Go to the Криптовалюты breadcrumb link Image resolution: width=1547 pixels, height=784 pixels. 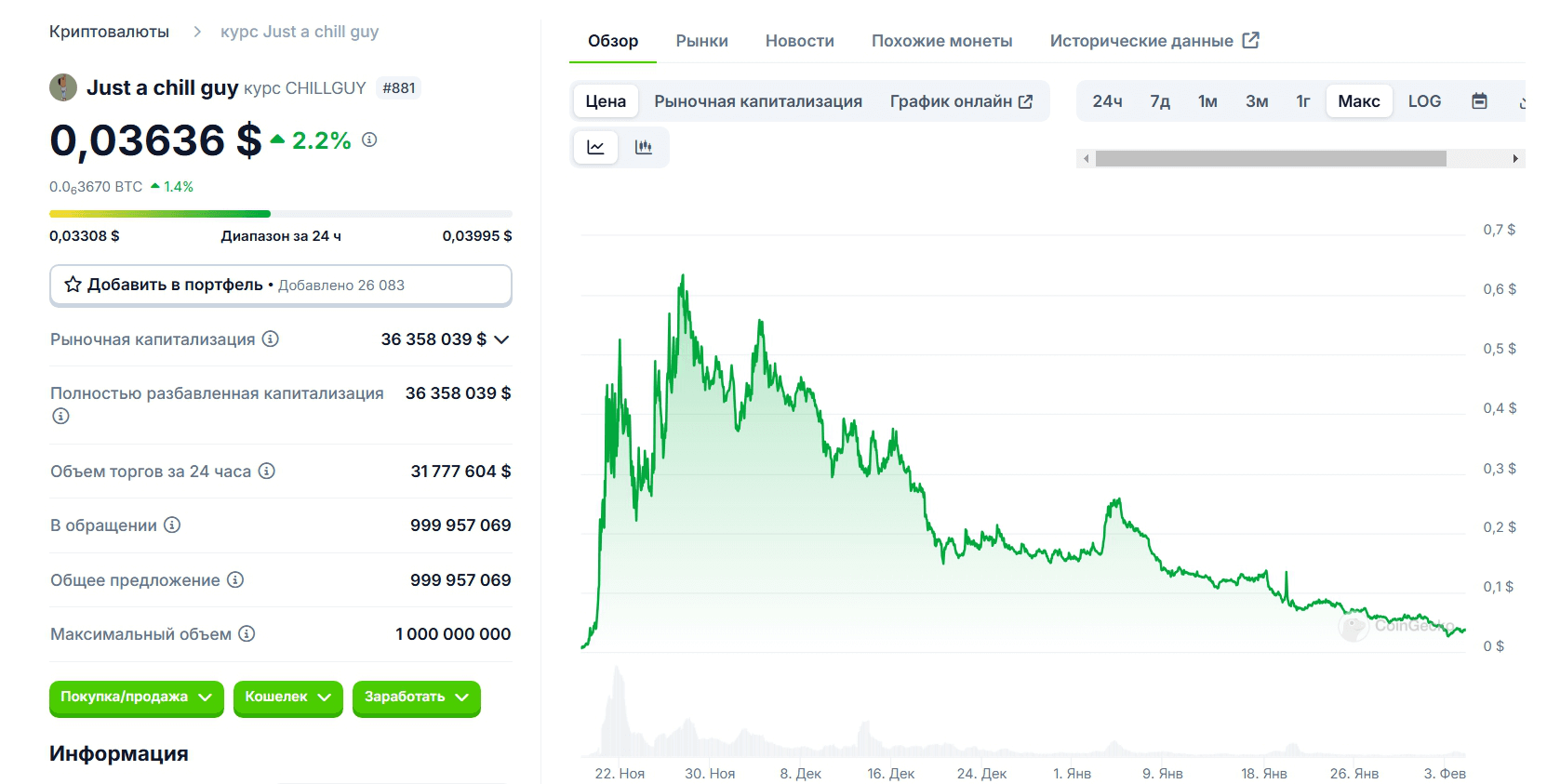click(109, 32)
